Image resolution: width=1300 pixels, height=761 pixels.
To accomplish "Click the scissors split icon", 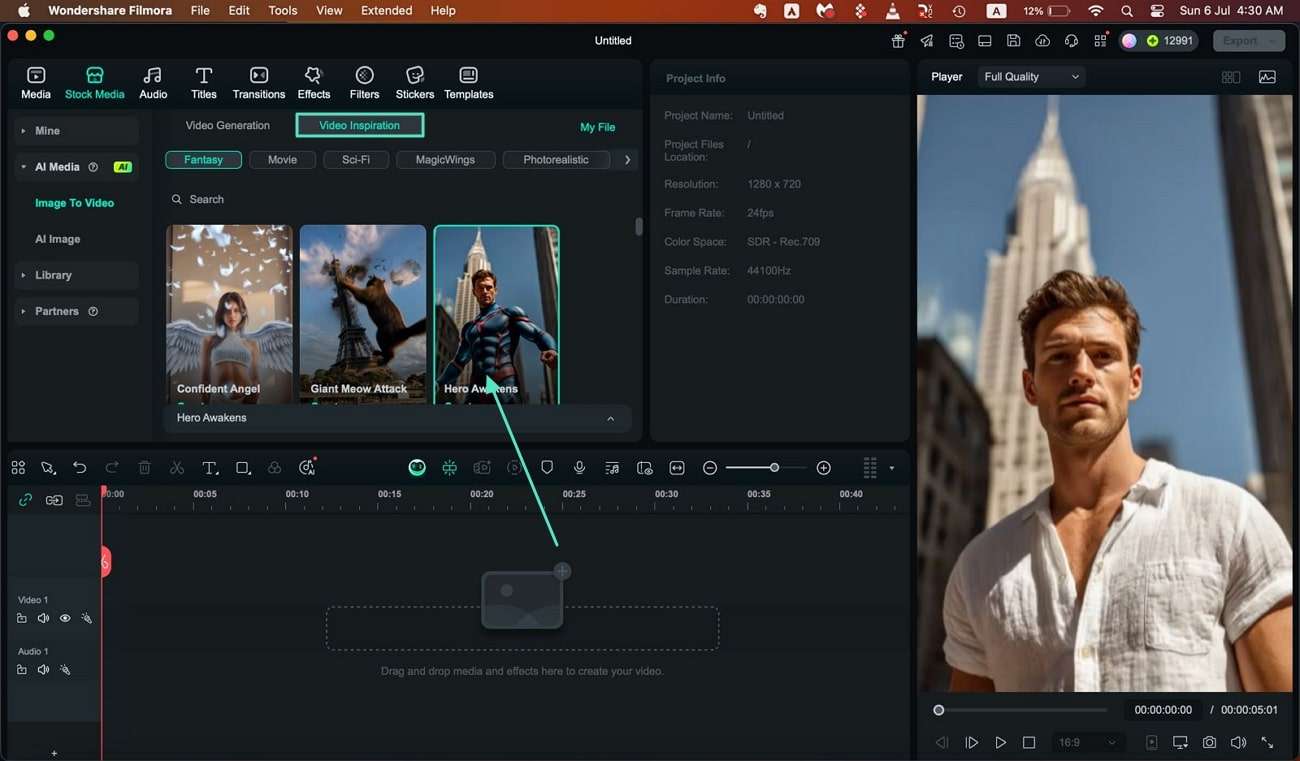I will coord(177,468).
